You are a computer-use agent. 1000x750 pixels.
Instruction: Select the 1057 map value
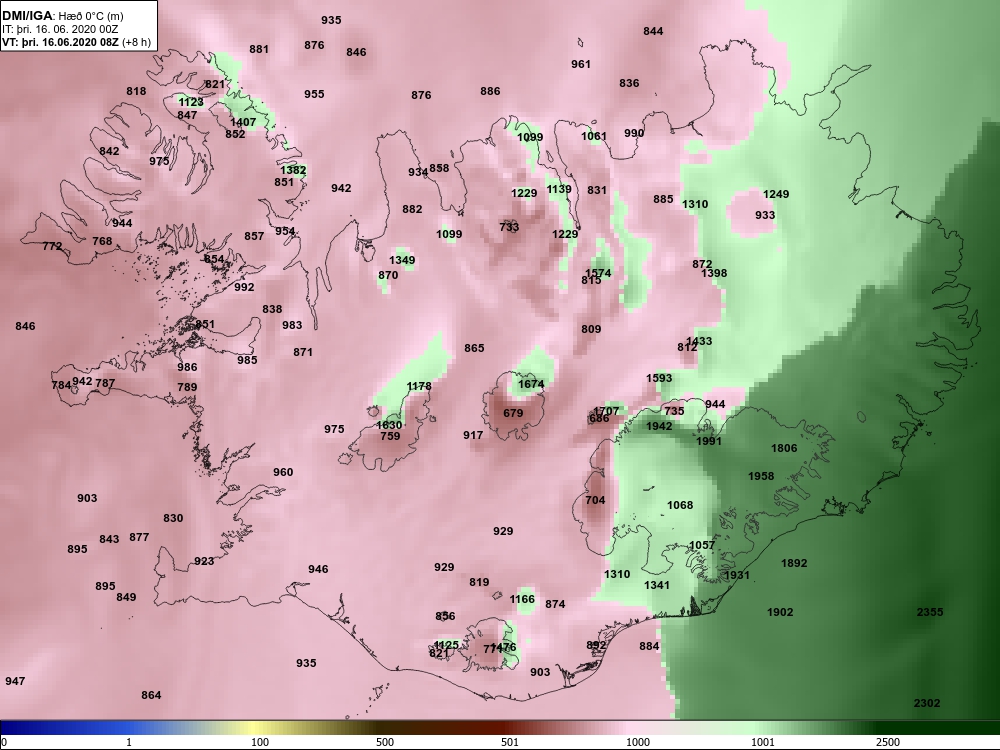(x=702, y=545)
